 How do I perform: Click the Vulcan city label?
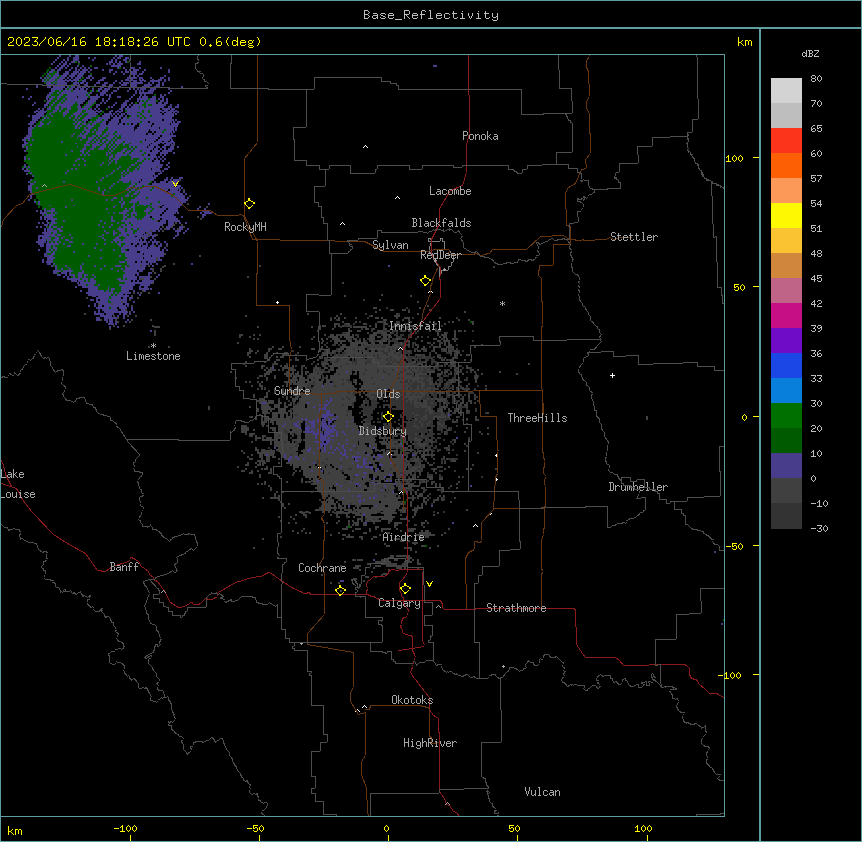pyautogui.click(x=543, y=792)
